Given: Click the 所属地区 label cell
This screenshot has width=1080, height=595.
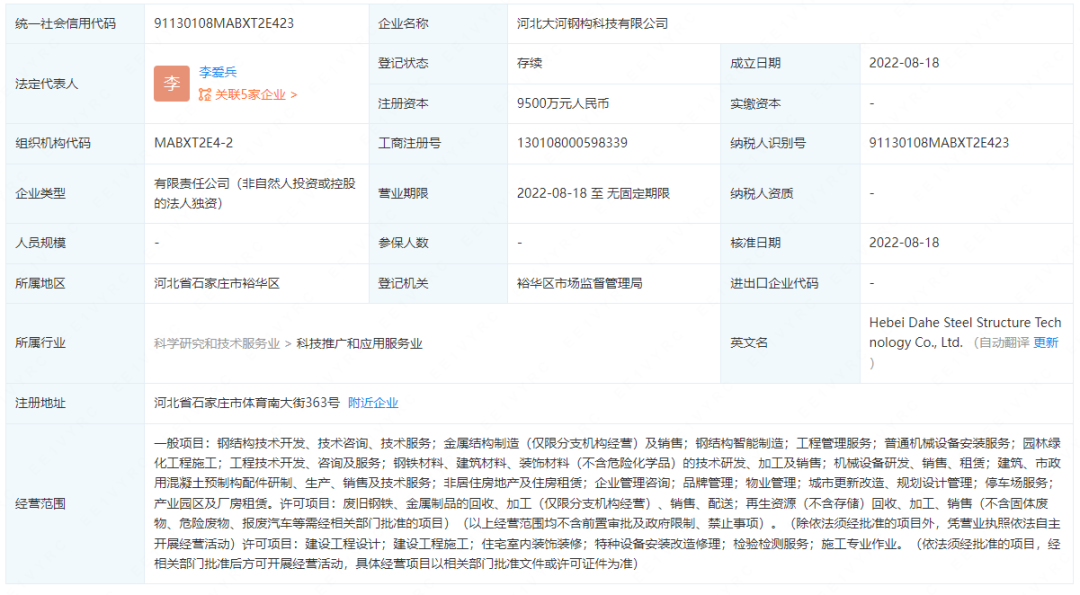Looking at the screenshot, I should tap(75, 284).
